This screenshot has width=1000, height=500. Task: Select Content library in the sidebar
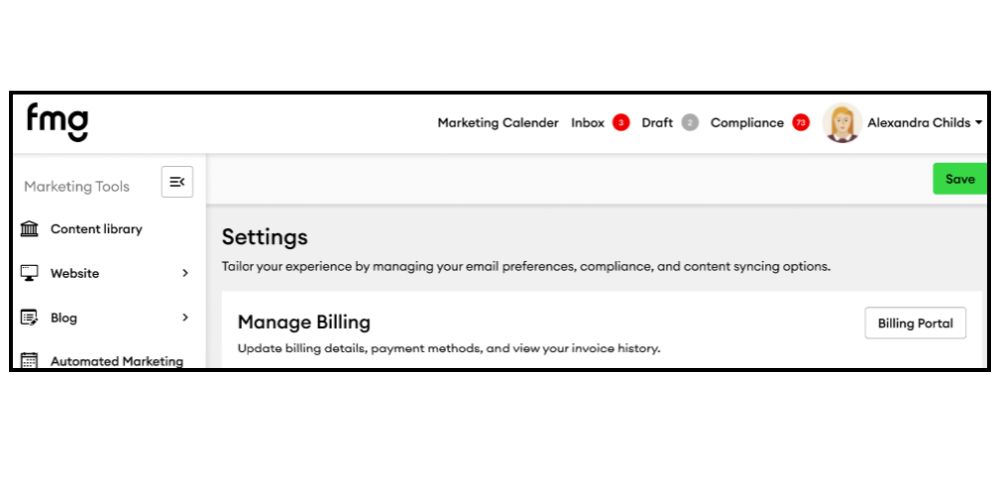coord(96,229)
